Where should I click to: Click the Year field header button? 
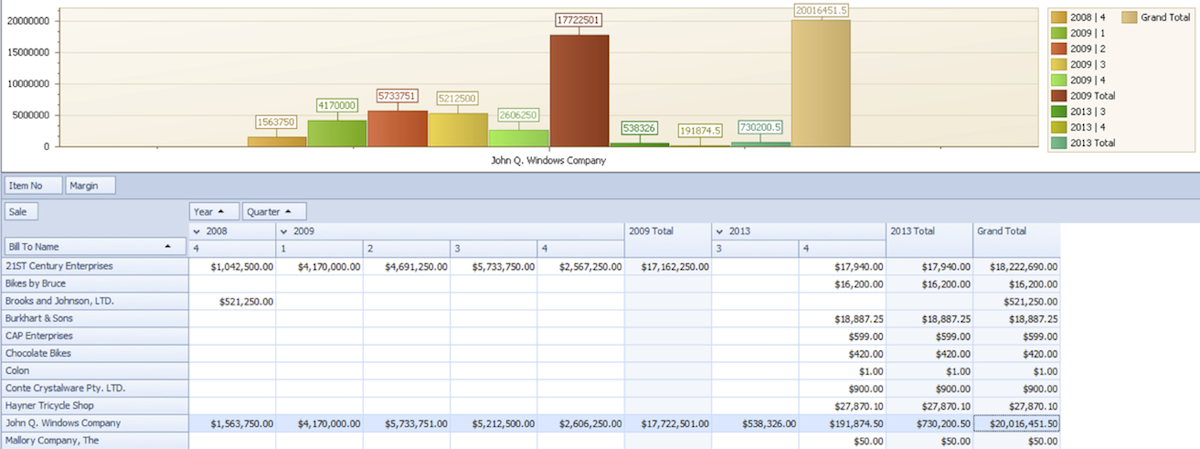tap(214, 211)
